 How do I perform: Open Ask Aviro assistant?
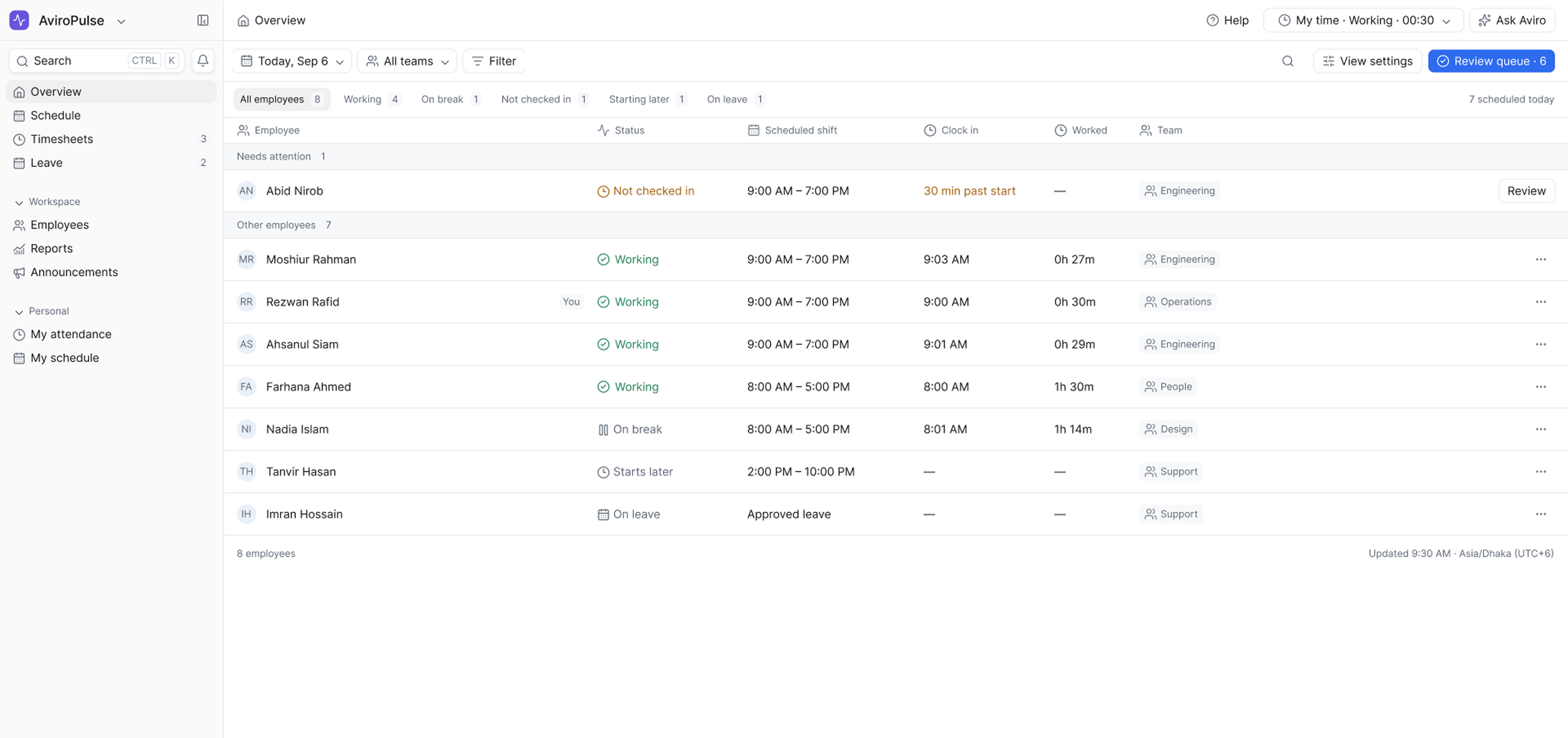click(x=1512, y=20)
